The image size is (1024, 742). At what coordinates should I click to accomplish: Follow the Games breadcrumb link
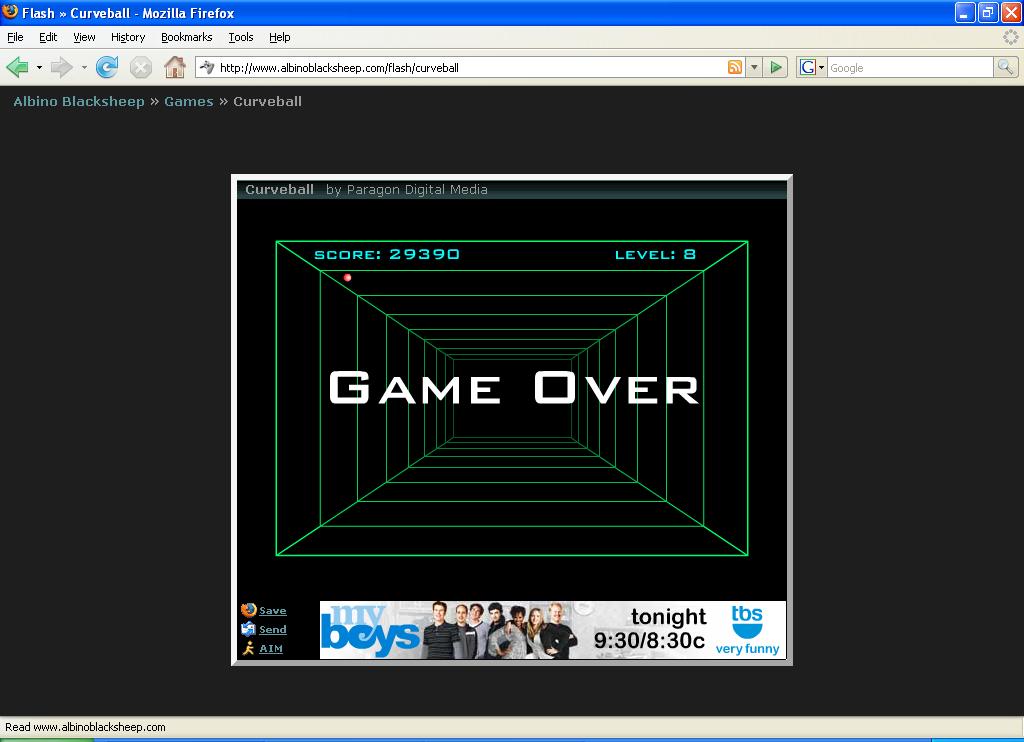click(x=189, y=101)
